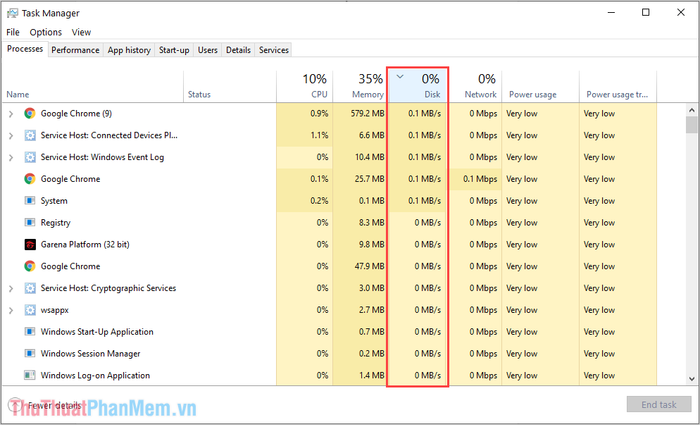Expand Service Host: Connected Devices group
700x425 pixels.
pyautogui.click(x=11, y=136)
